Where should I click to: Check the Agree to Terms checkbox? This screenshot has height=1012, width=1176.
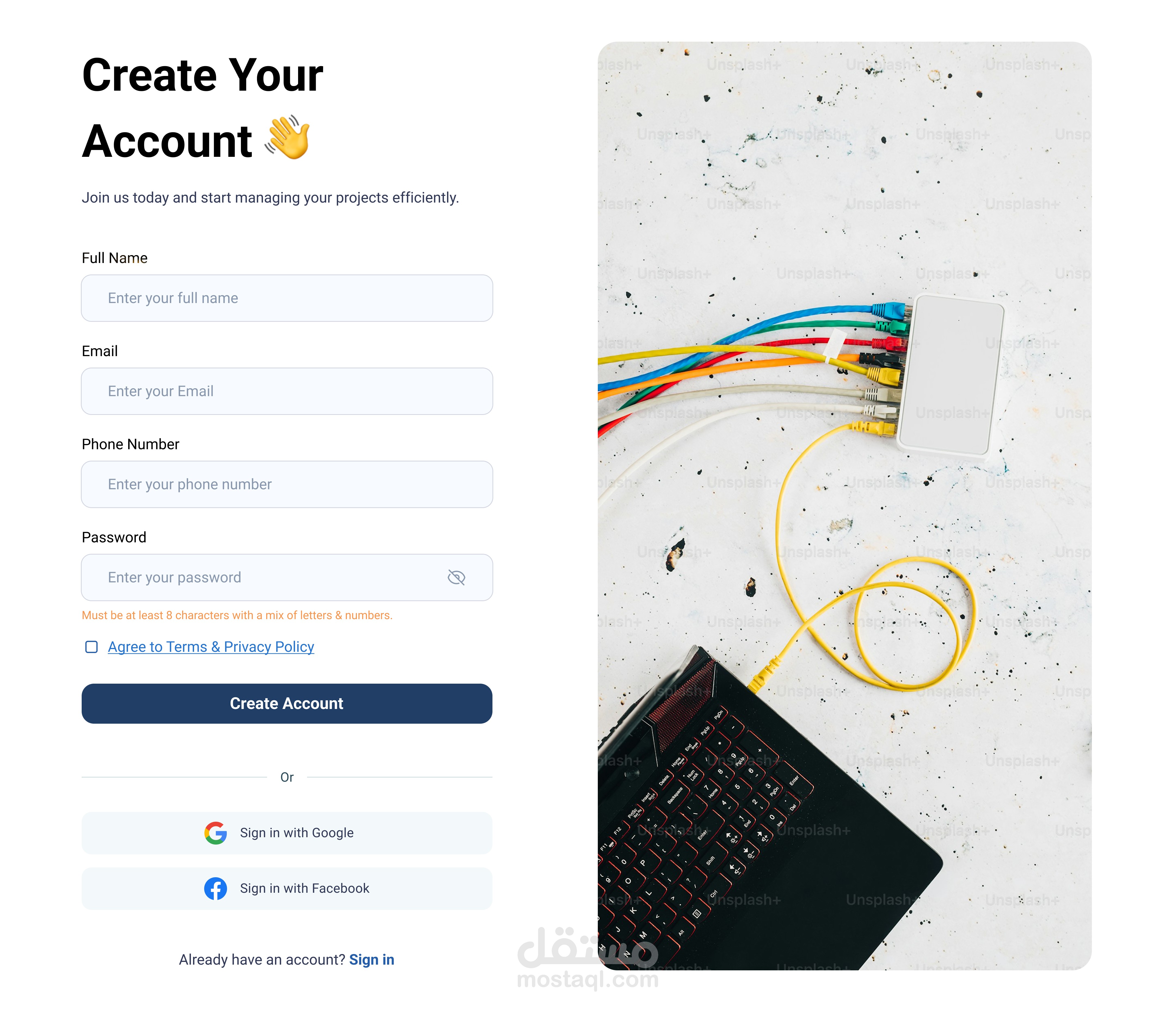pyautogui.click(x=91, y=647)
